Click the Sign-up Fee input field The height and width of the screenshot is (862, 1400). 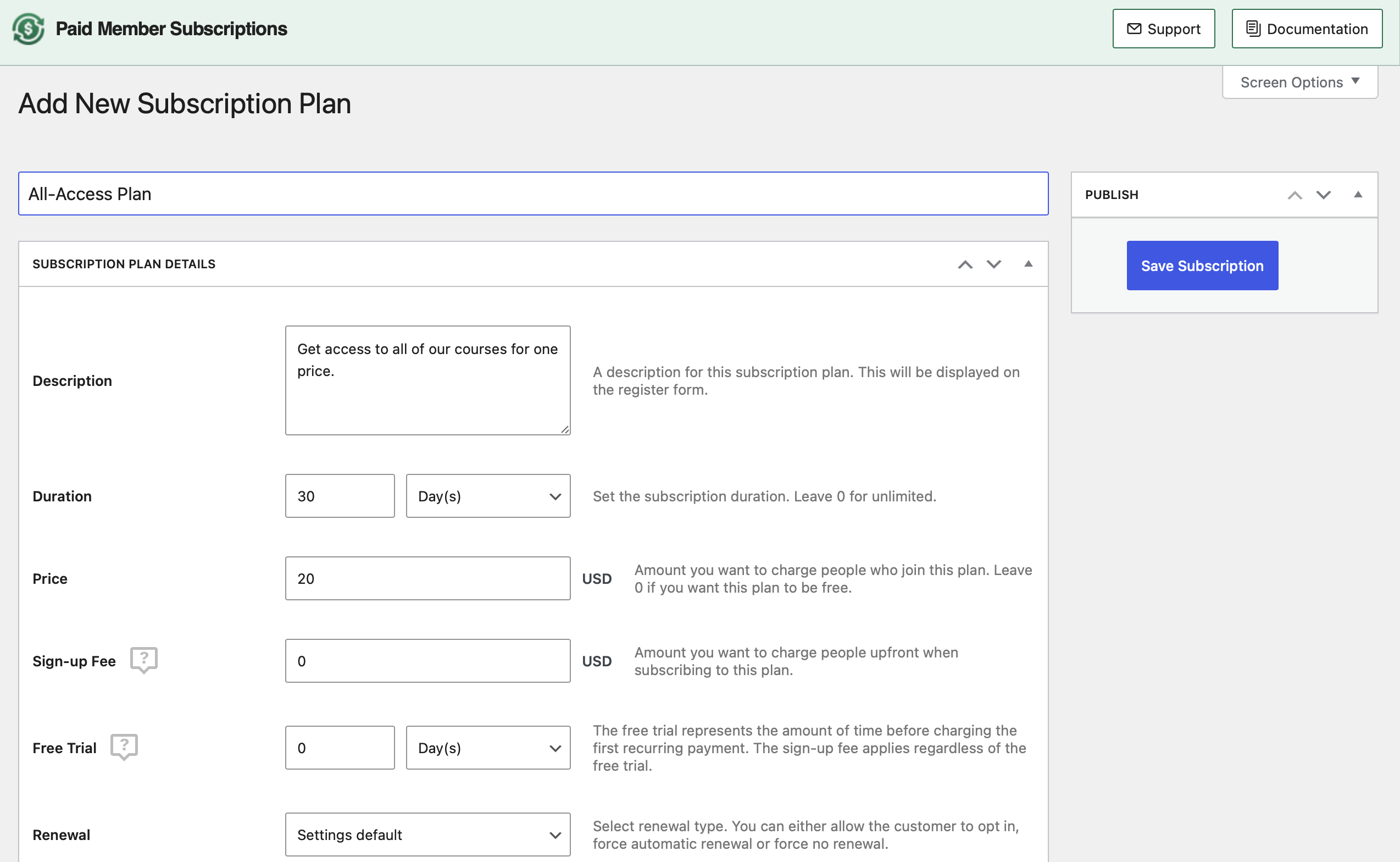[x=427, y=661]
